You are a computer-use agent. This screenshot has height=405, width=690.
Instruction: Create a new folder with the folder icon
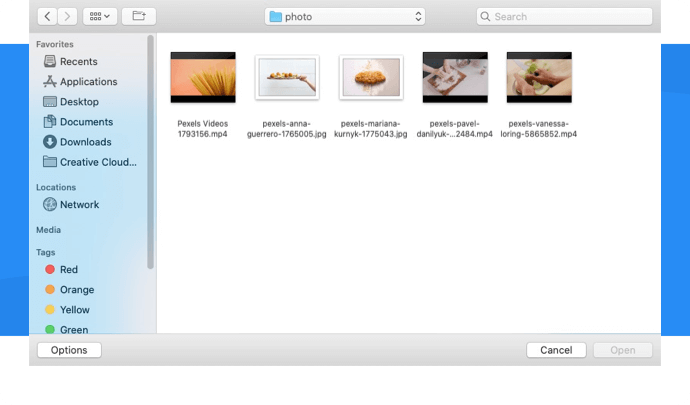[139, 17]
